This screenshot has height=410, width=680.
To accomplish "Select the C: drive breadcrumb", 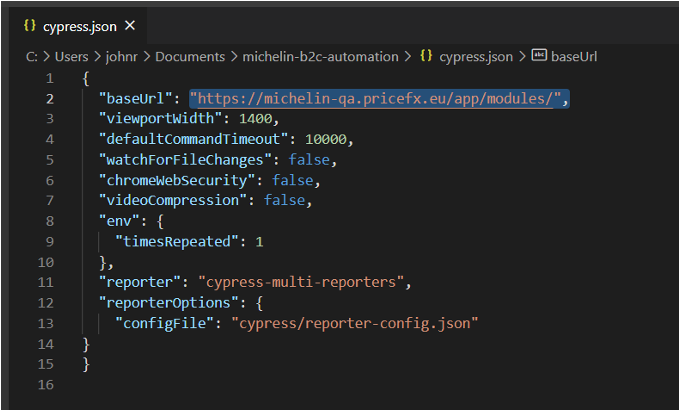I will [32, 56].
